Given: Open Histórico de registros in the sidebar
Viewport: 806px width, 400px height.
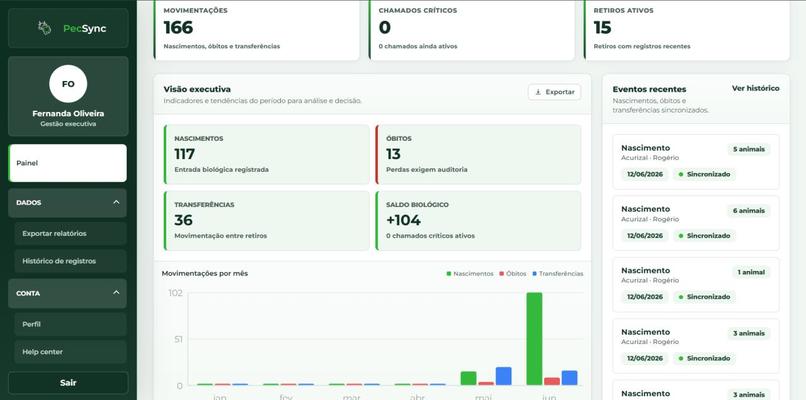Looking at the screenshot, I should [x=70, y=261].
